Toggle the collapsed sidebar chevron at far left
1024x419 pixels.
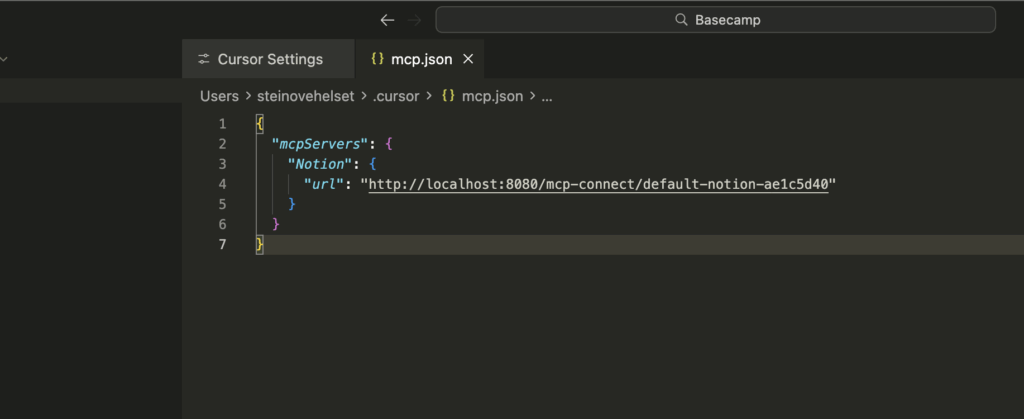(x=4, y=59)
